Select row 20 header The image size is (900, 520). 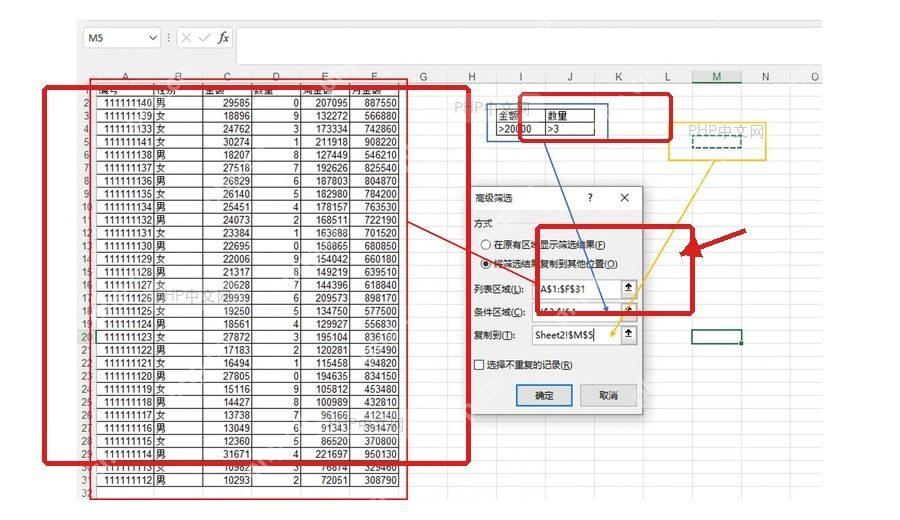(x=87, y=337)
